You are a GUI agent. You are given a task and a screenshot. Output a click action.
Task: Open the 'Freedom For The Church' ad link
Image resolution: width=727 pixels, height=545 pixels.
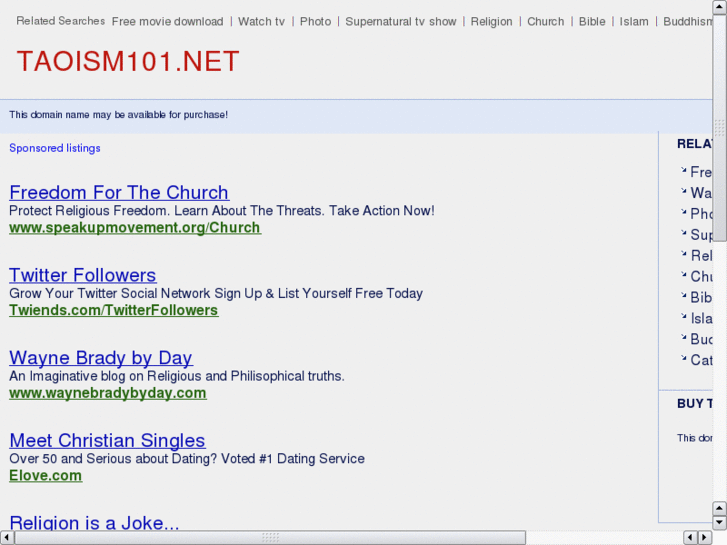tap(119, 192)
